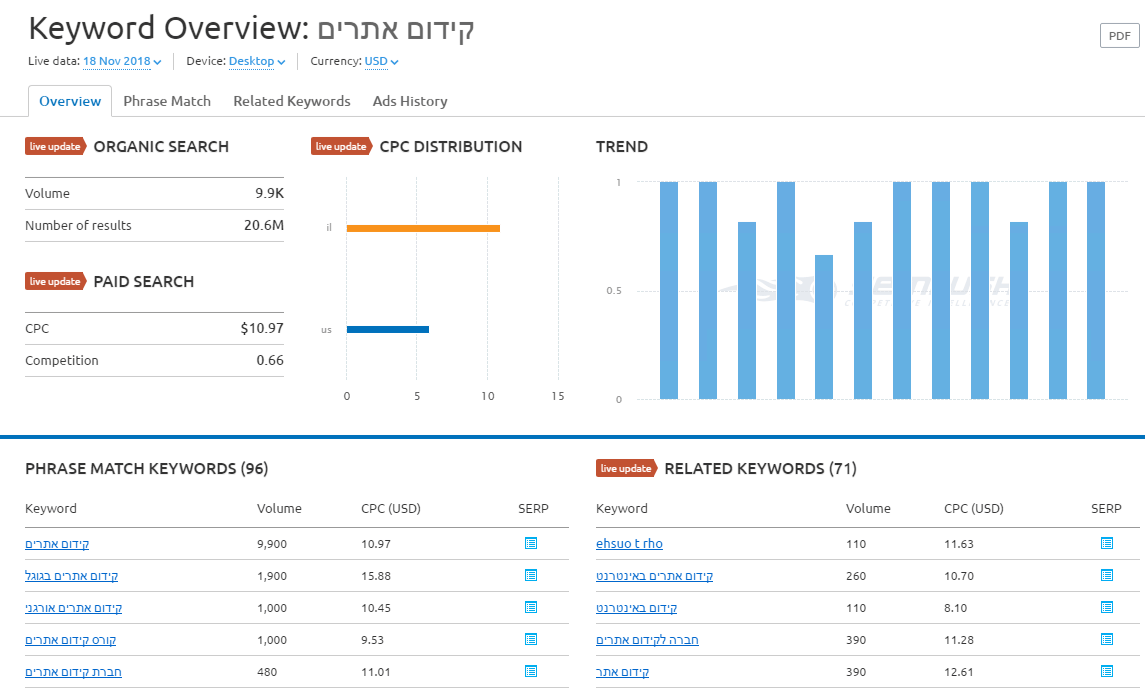Open keyword link קידום אתרים בגוגל
The height and width of the screenshot is (693, 1145).
[x=72, y=576]
